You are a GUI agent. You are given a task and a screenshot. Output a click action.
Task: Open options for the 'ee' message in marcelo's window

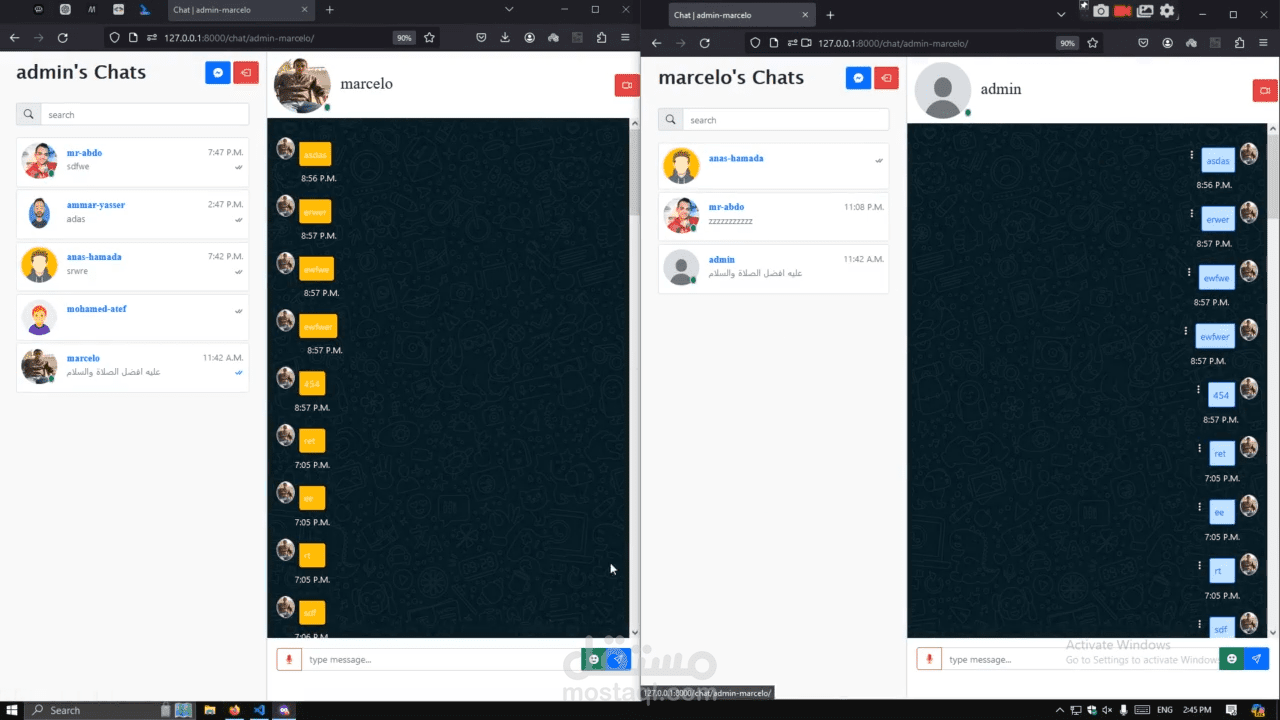point(1199,506)
